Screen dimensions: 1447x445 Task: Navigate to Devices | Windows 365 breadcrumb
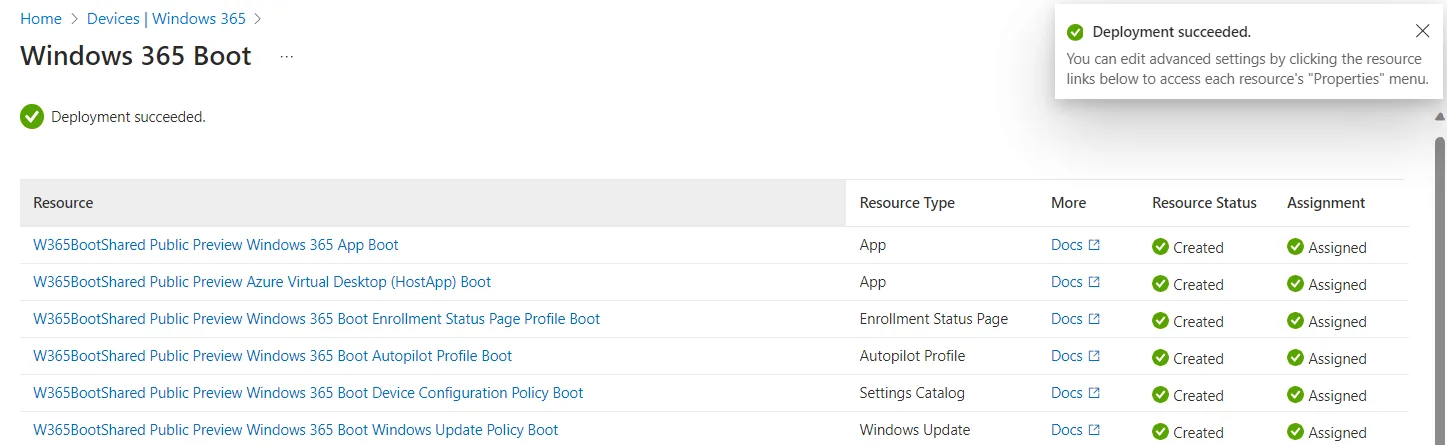pos(166,19)
